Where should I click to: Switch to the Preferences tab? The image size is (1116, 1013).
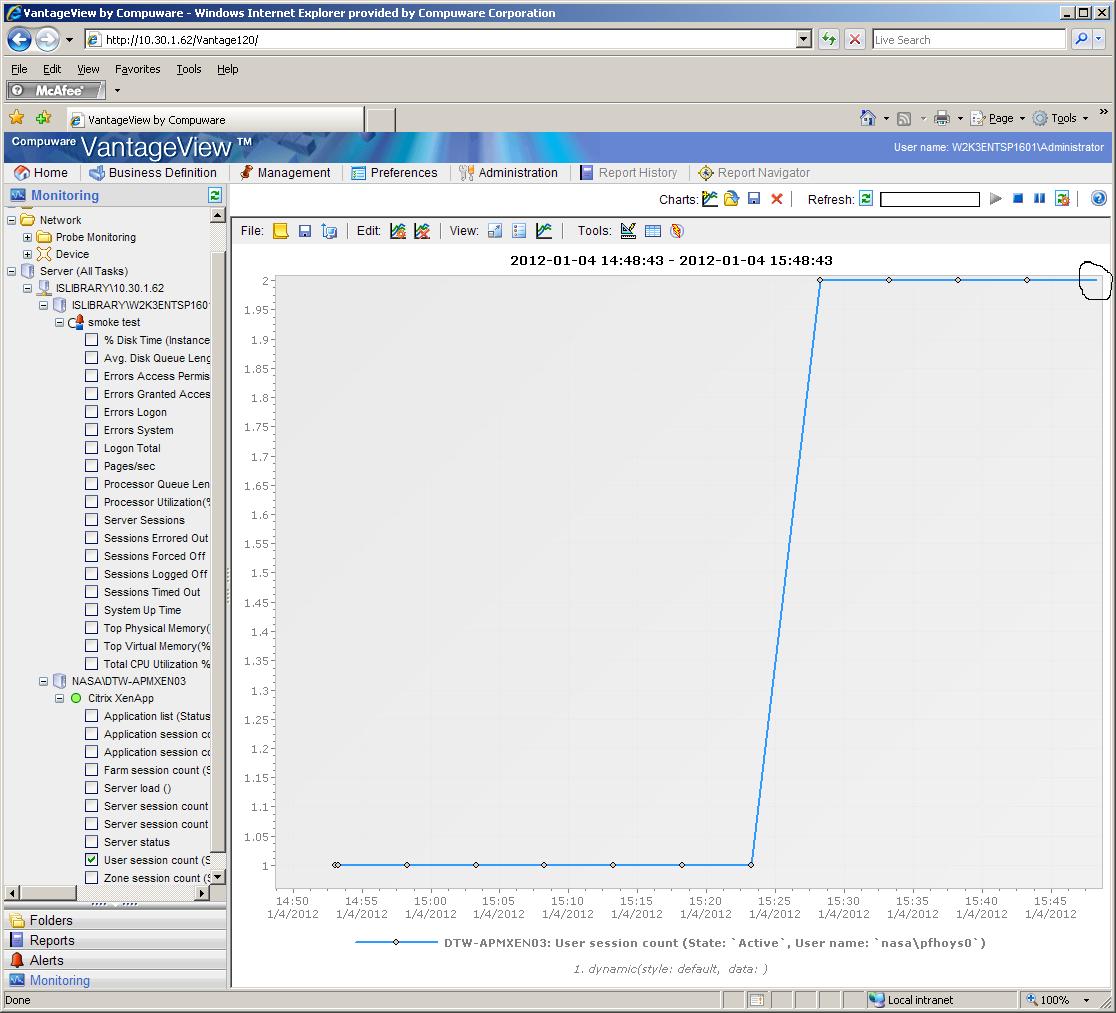pos(394,172)
